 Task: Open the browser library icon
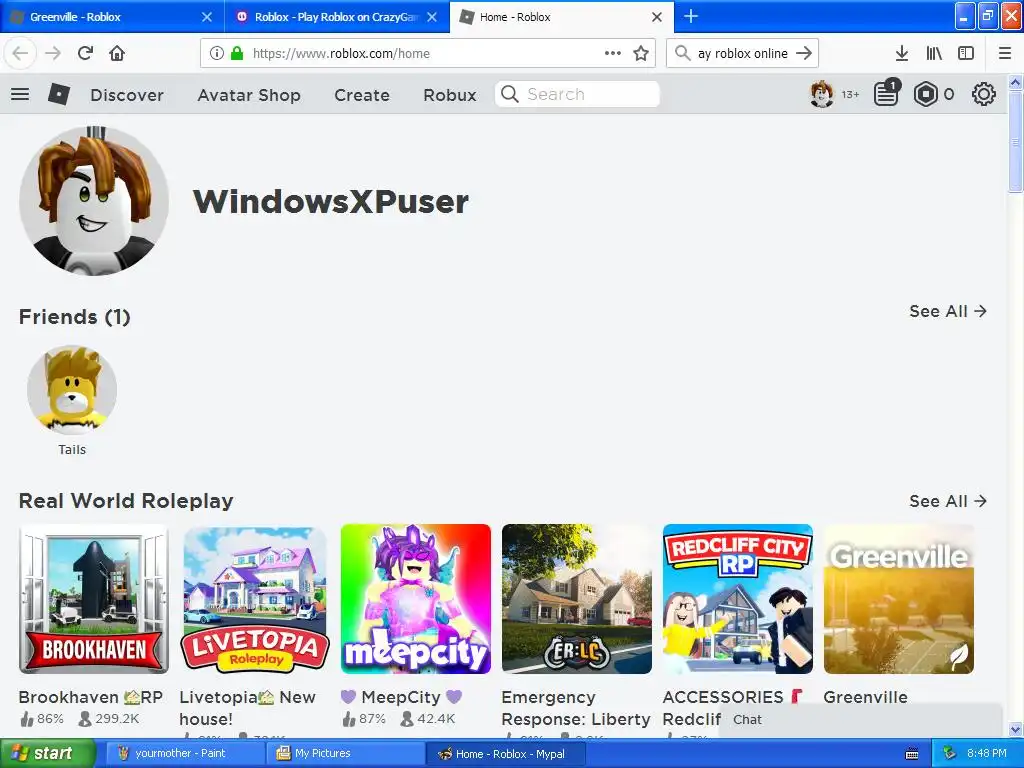click(x=934, y=54)
